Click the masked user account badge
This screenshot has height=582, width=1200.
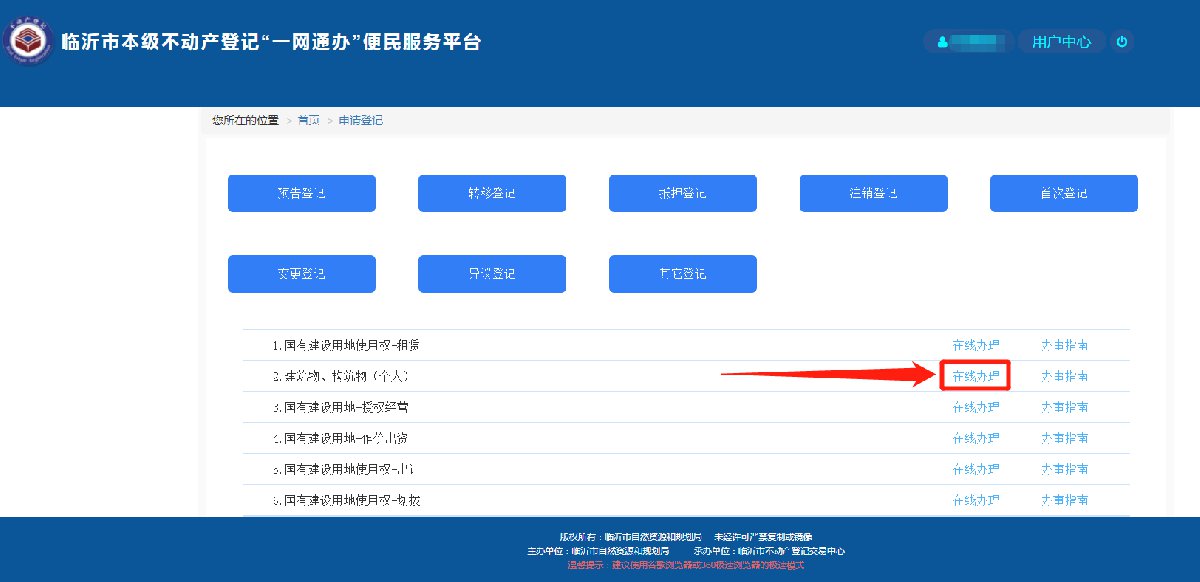[967, 42]
